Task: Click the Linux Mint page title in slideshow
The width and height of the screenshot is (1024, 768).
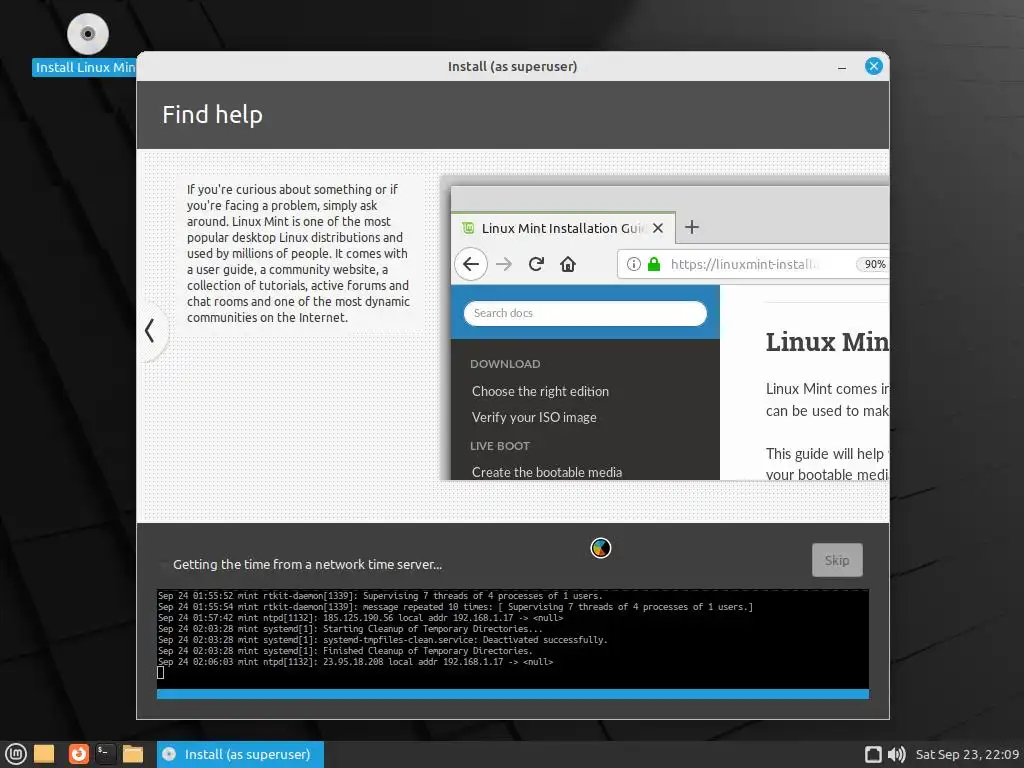Action: point(827,342)
